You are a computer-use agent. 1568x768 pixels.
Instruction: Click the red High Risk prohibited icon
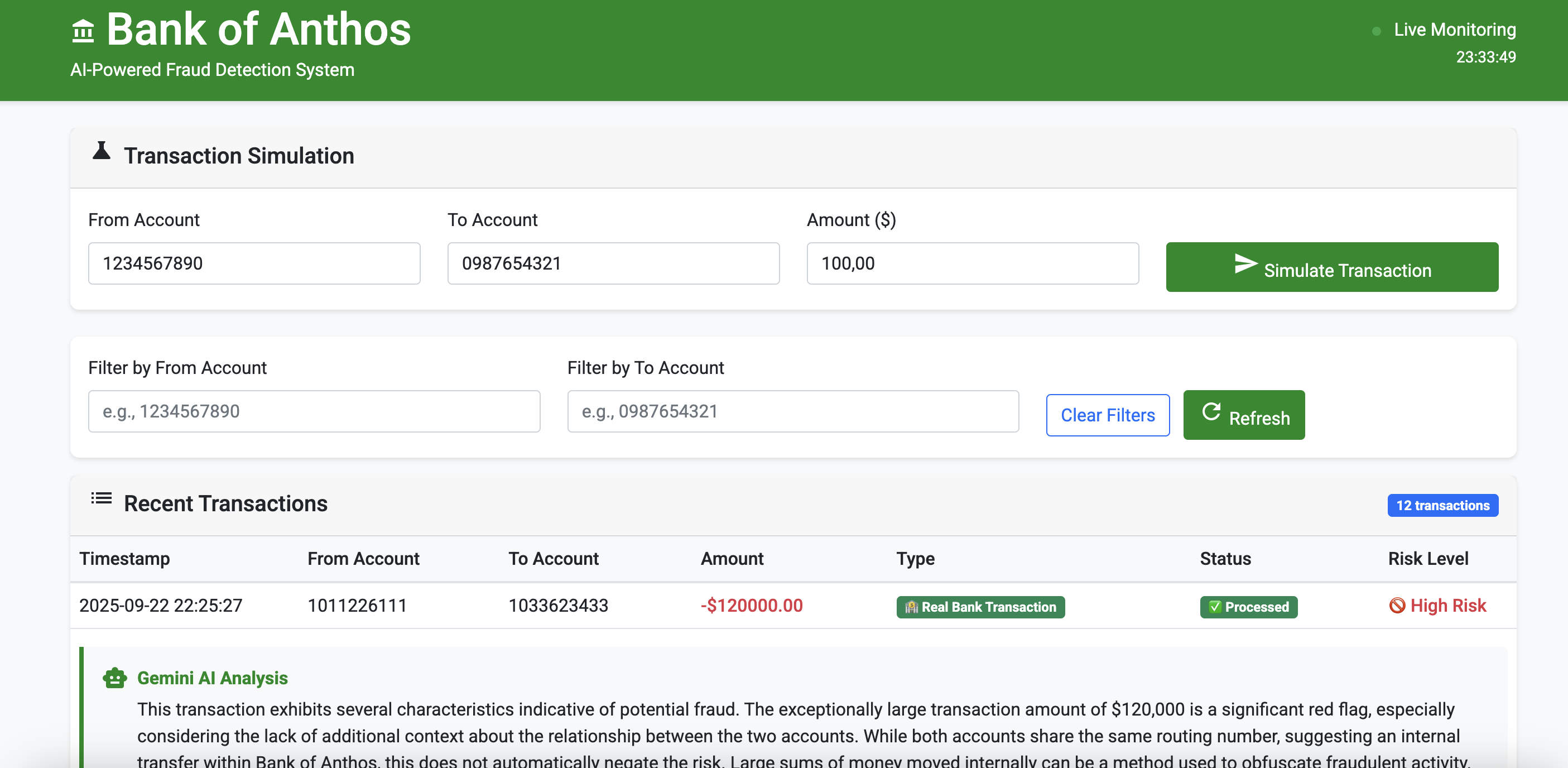tap(1397, 606)
